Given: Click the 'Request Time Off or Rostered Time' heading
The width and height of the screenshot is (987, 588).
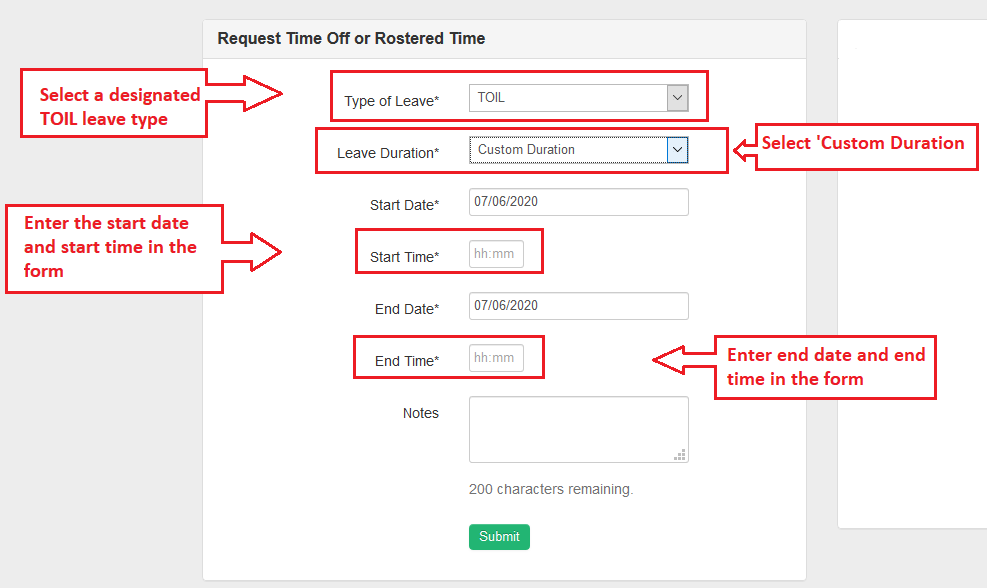Looking at the screenshot, I should click(351, 39).
